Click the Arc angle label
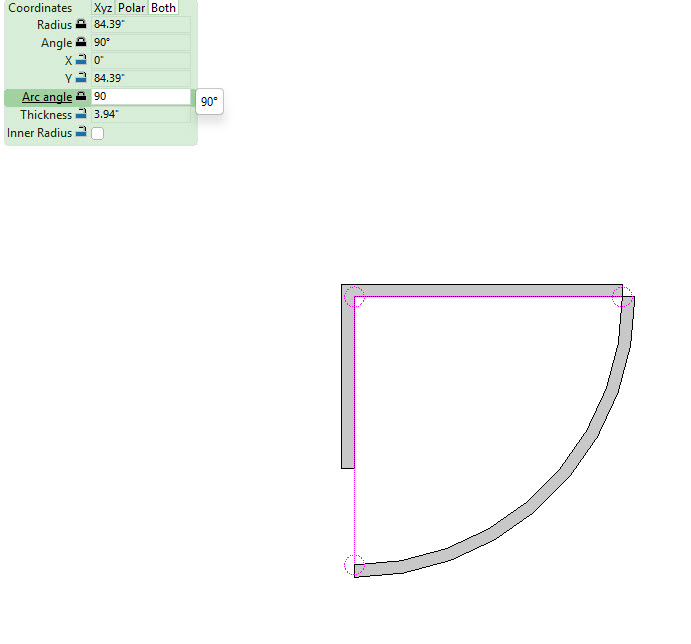Image resolution: width=691 pixels, height=644 pixels. pos(47,97)
